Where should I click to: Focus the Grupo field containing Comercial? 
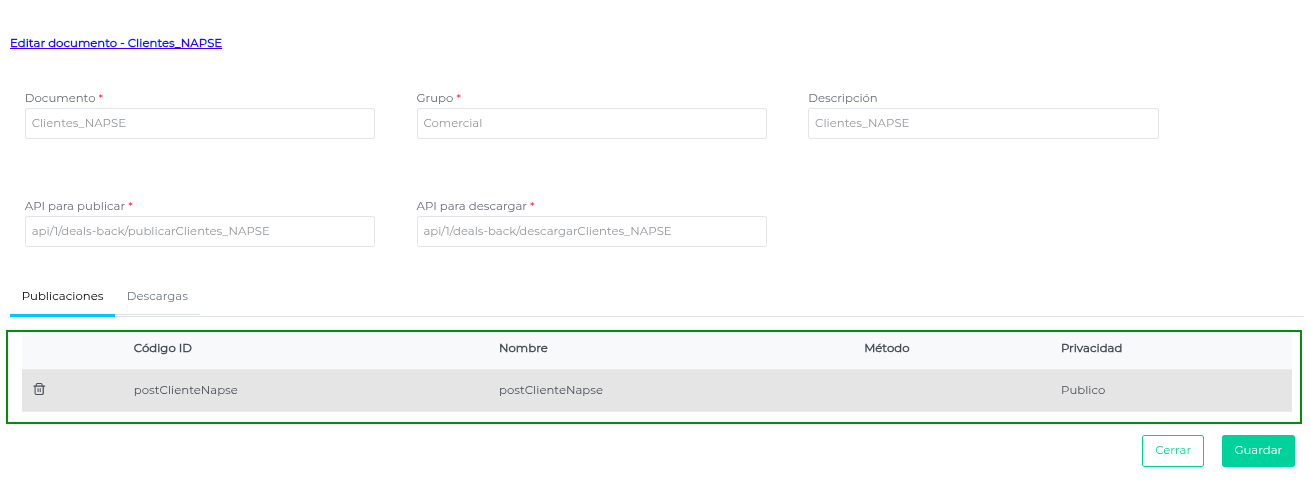[x=591, y=123]
